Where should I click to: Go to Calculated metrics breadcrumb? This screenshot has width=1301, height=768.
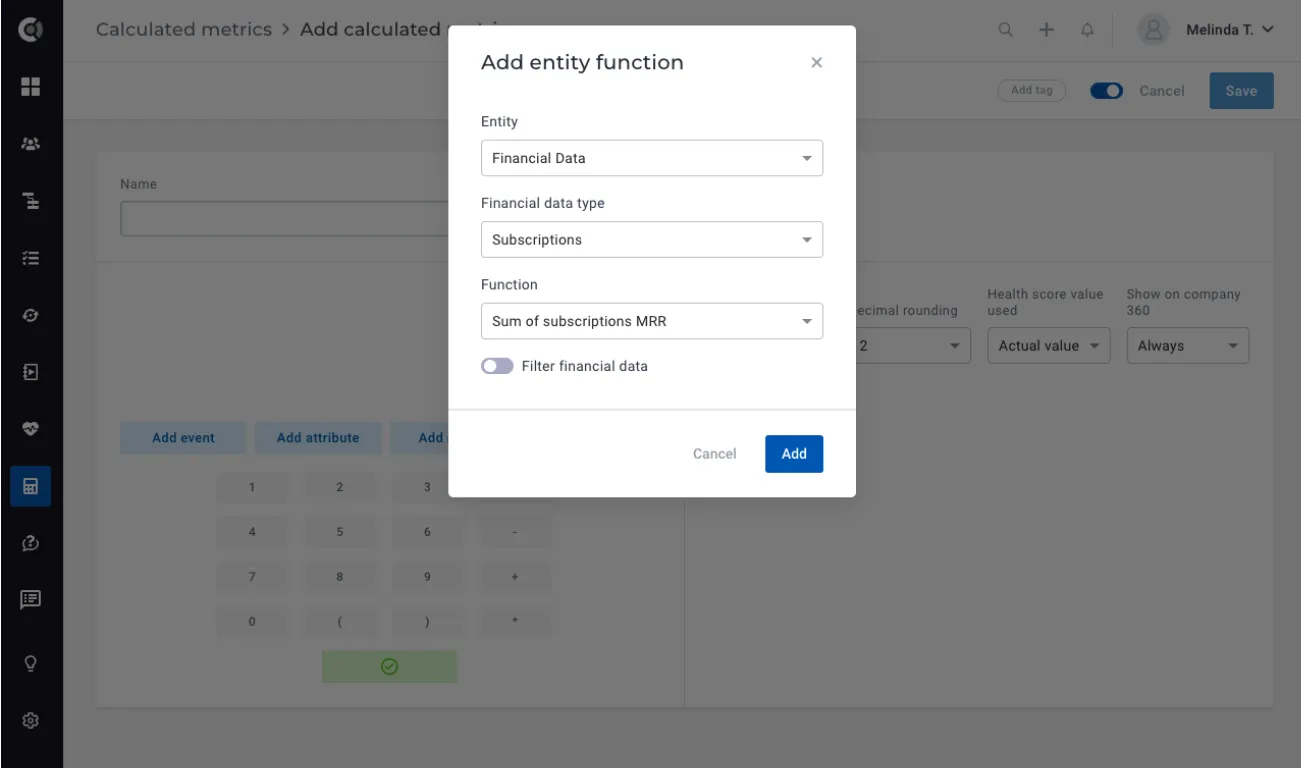click(x=184, y=29)
